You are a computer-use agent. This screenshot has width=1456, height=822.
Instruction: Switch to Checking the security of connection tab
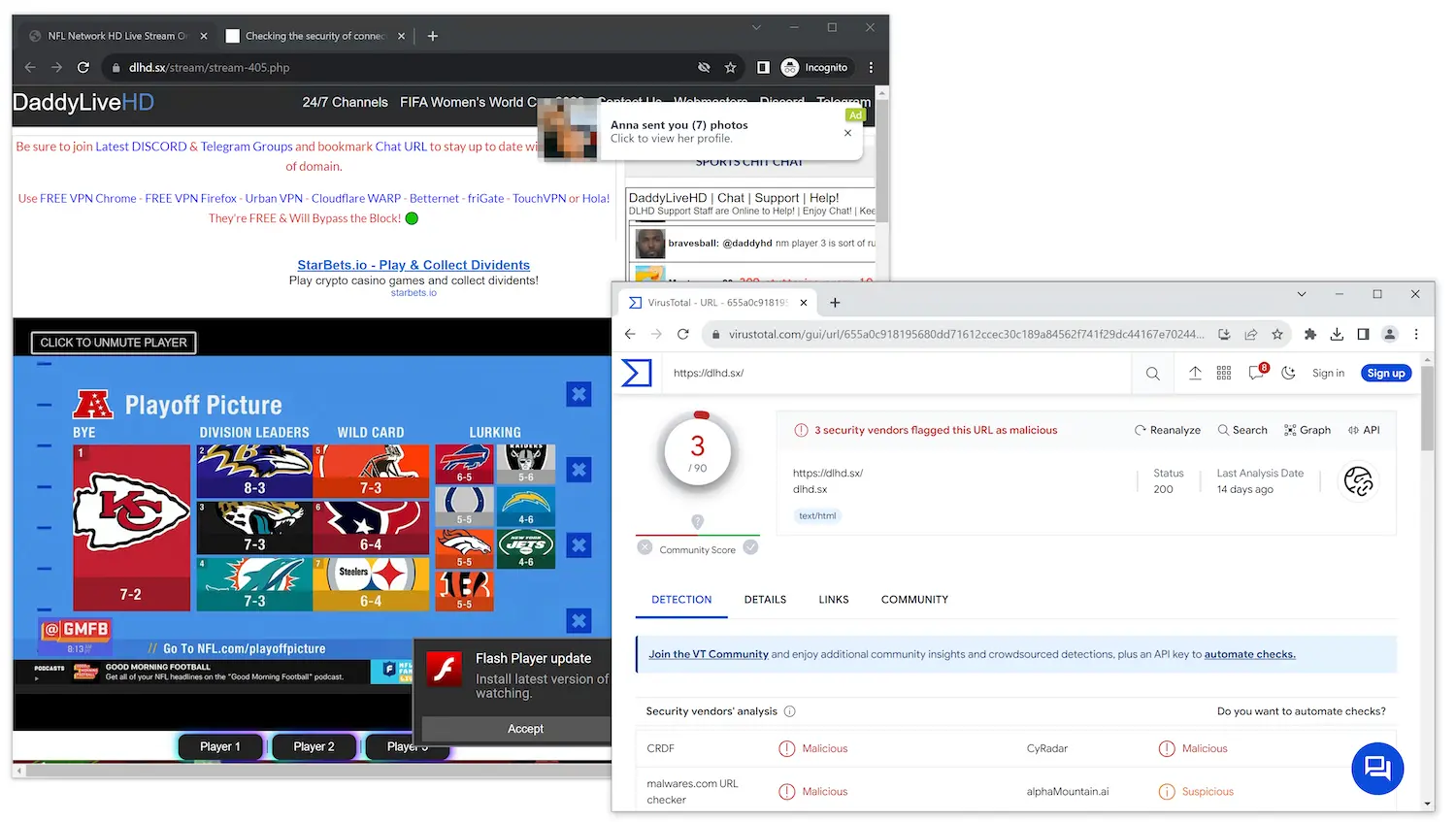[x=315, y=36]
